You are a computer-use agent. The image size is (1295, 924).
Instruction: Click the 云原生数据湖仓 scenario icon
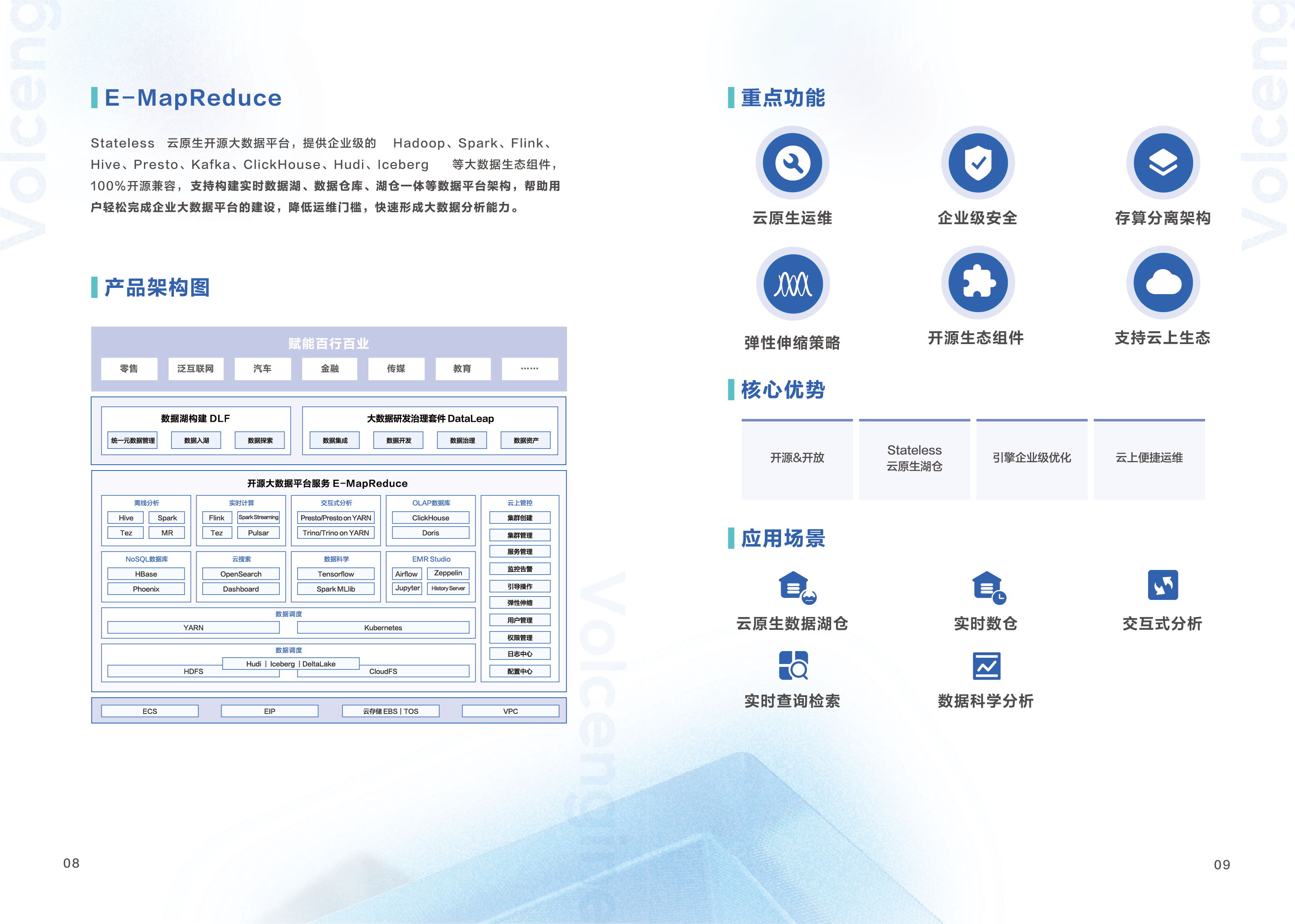[796, 587]
